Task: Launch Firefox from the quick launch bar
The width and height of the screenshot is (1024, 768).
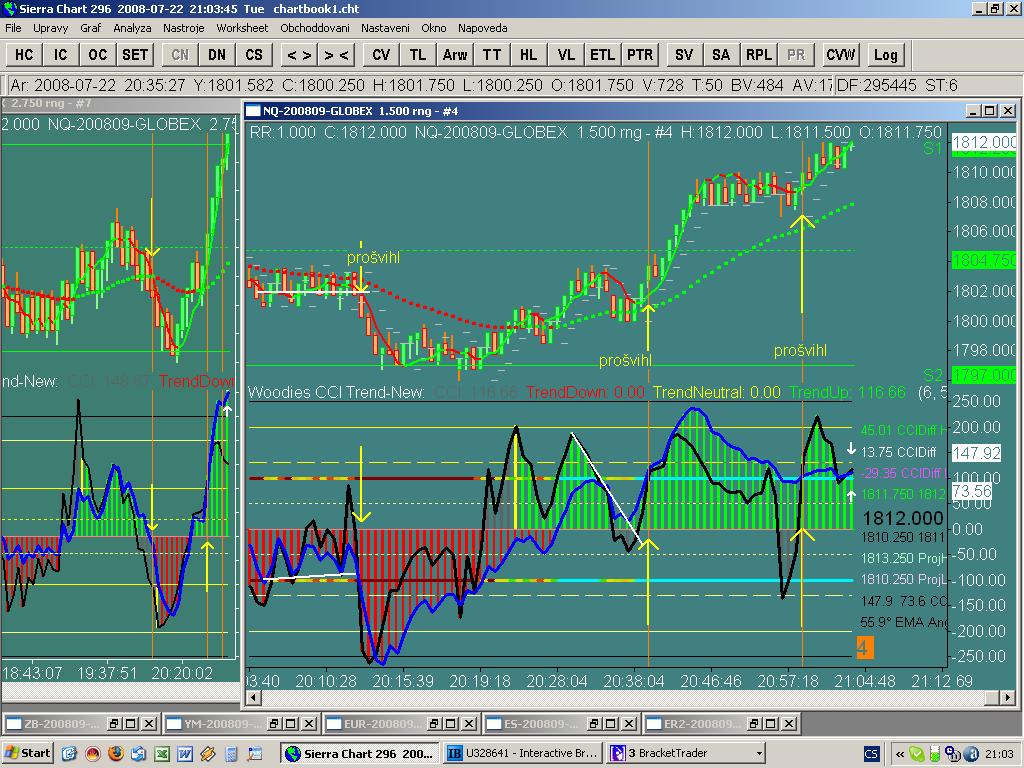Action: coord(117,753)
